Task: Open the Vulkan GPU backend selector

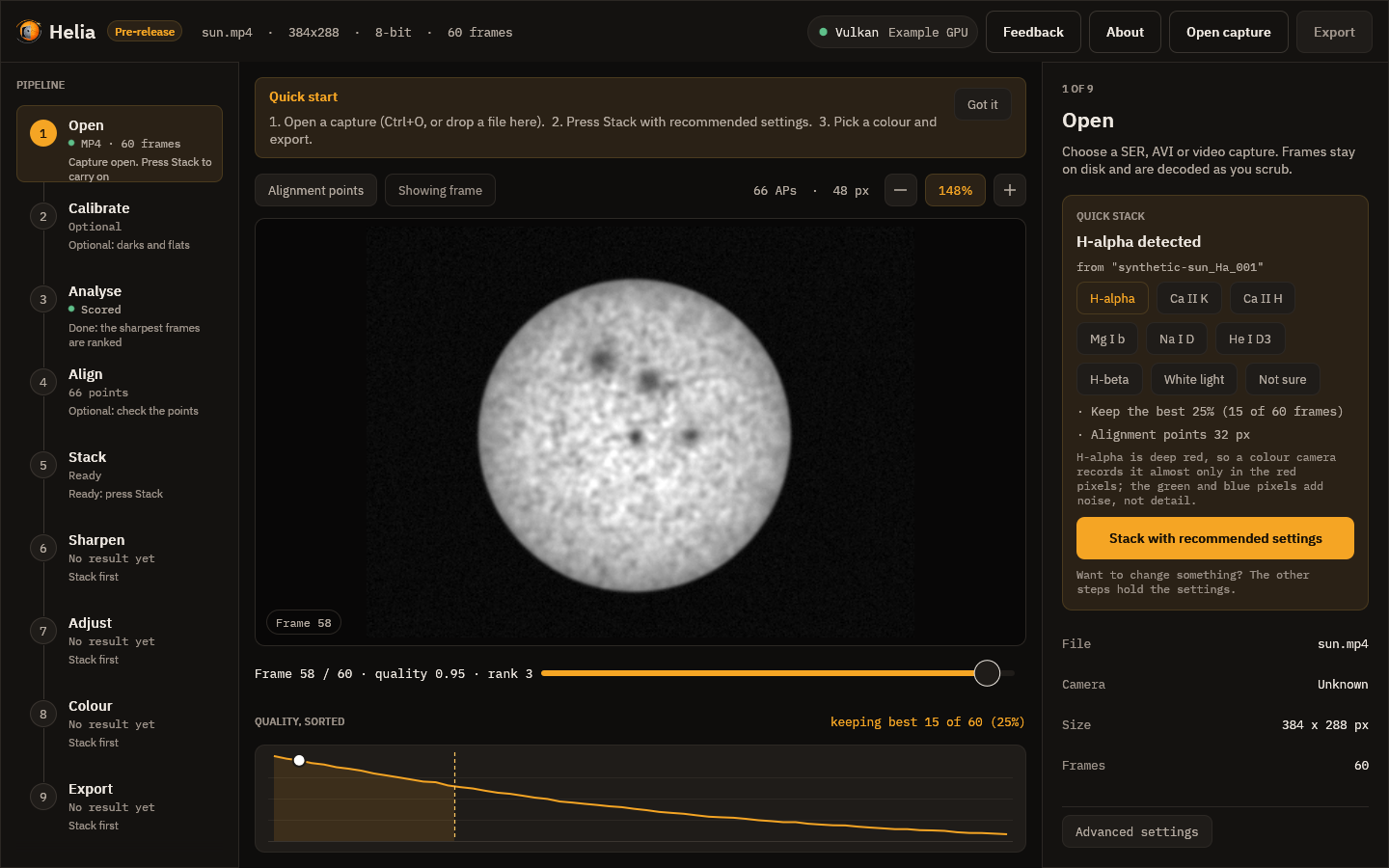Action: [x=893, y=32]
